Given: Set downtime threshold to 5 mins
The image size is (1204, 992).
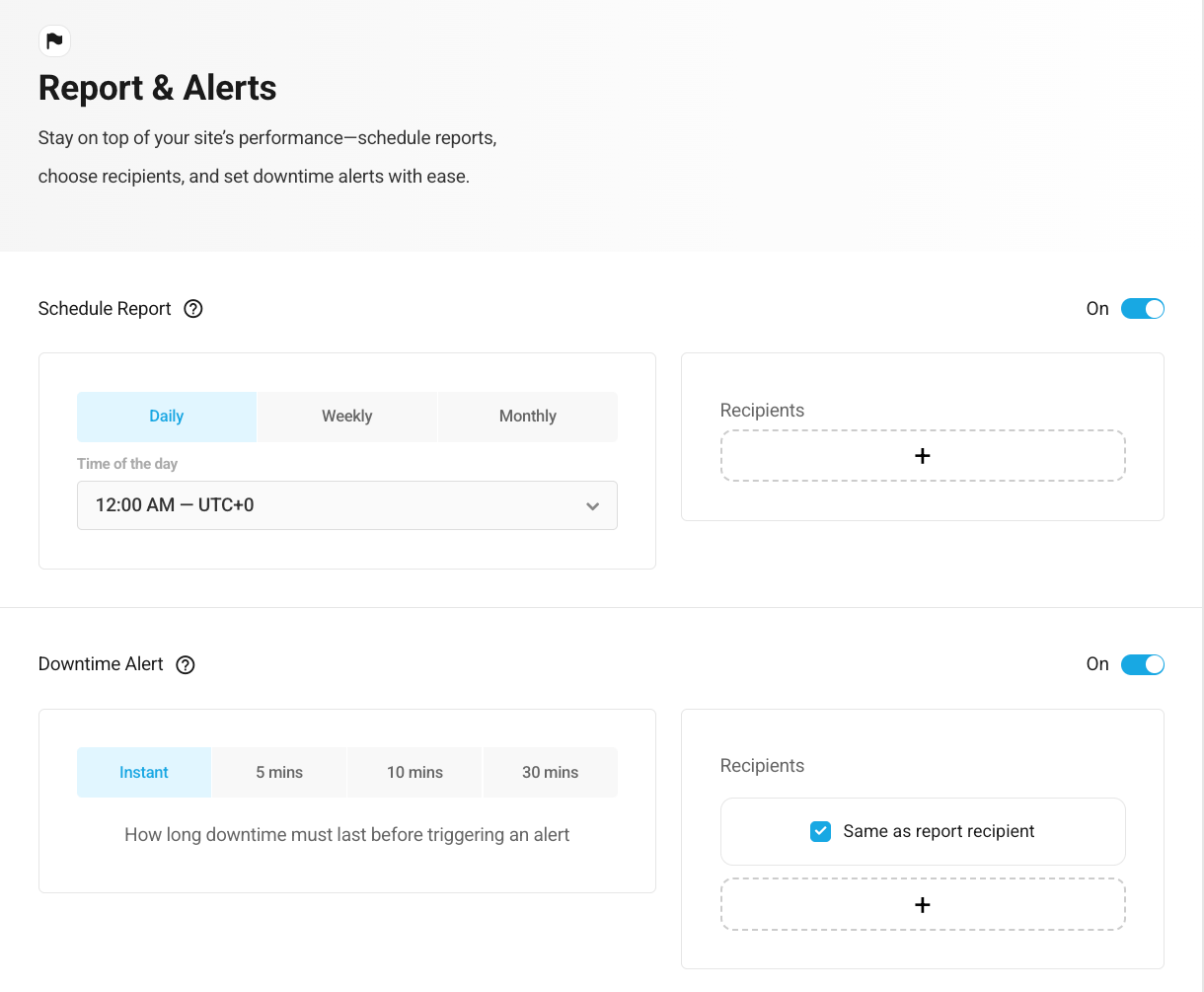Looking at the screenshot, I should (x=279, y=773).
